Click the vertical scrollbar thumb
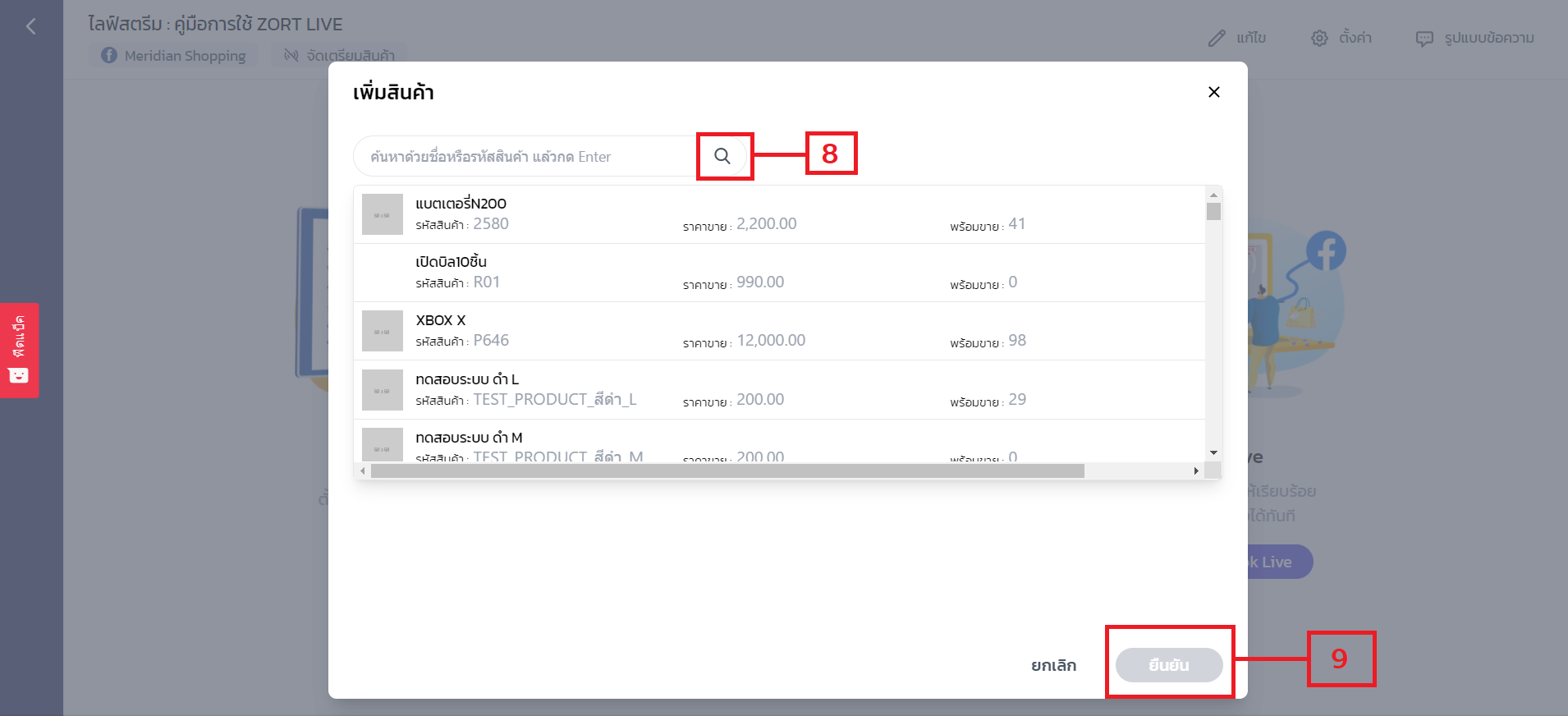The height and width of the screenshot is (716, 1568). click(1213, 211)
